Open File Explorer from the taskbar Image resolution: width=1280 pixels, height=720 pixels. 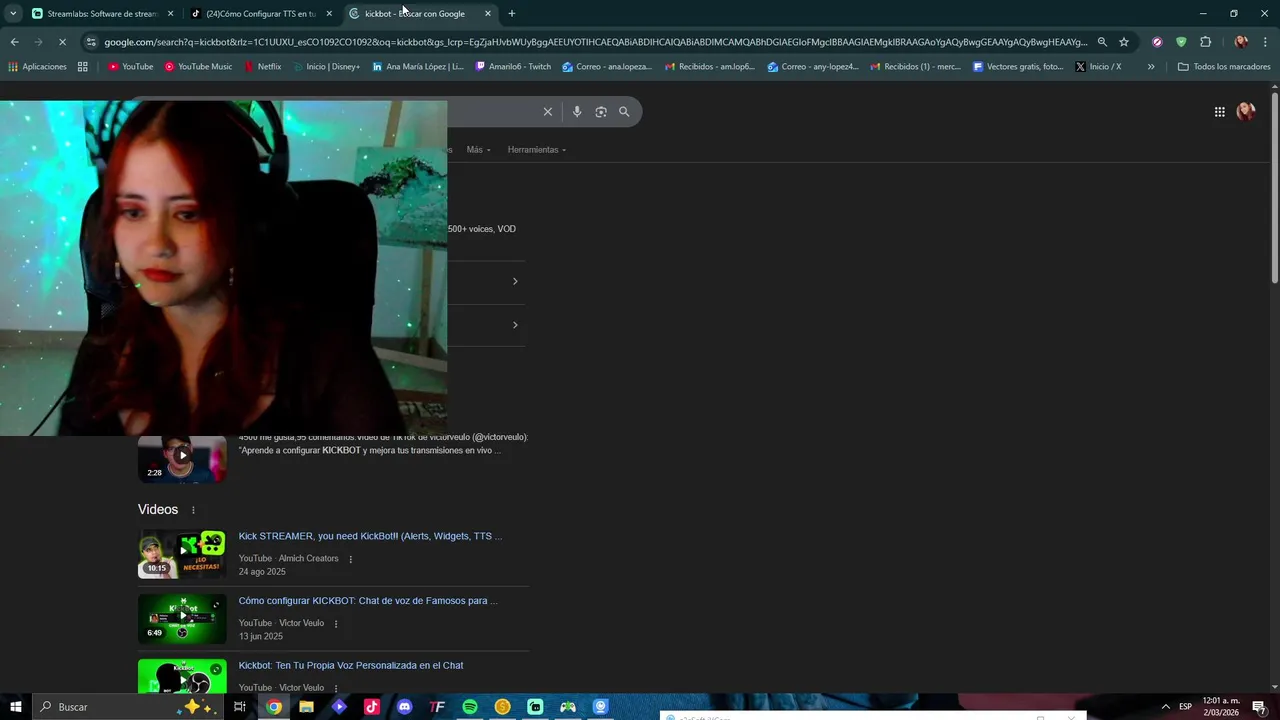point(306,707)
